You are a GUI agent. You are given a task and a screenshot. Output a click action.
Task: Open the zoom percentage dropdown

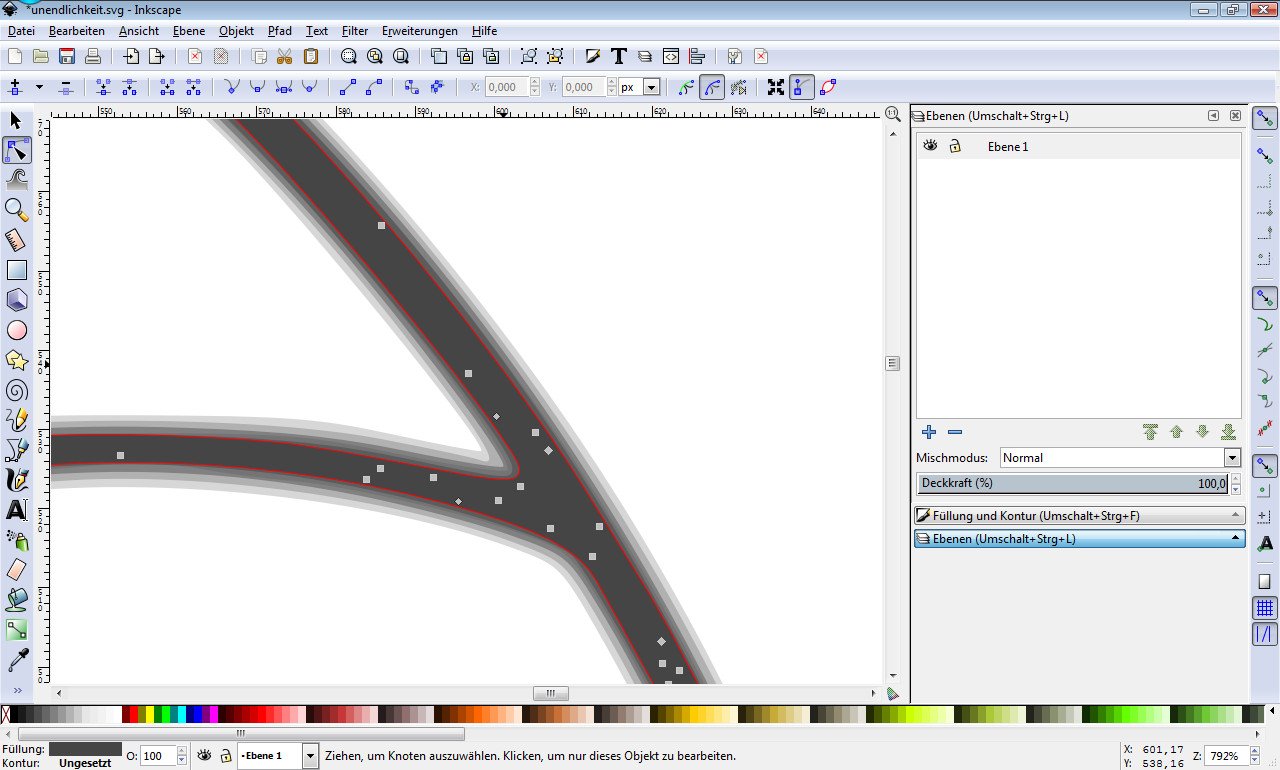(1256, 756)
